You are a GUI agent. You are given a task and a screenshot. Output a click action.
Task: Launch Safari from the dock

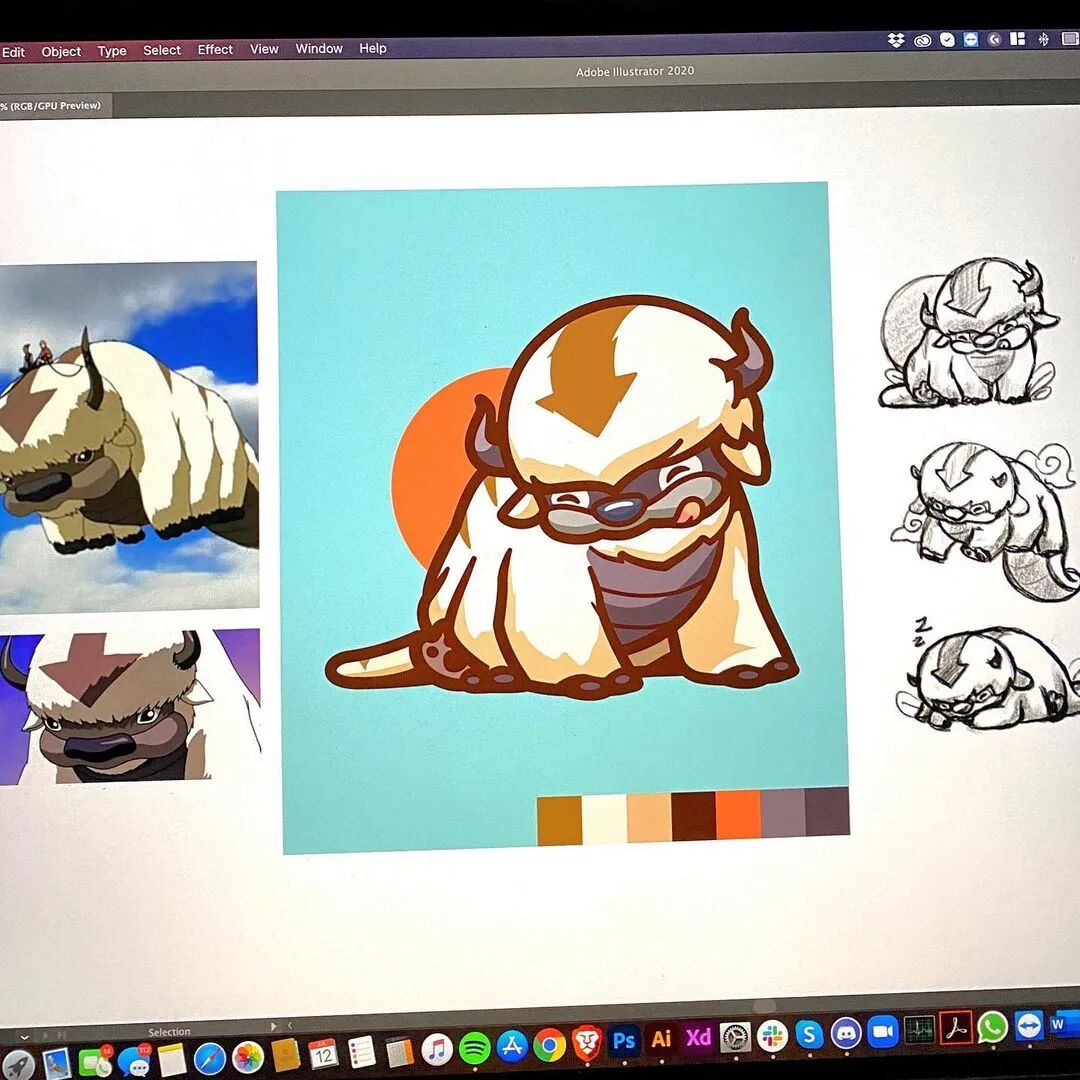(x=209, y=1057)
